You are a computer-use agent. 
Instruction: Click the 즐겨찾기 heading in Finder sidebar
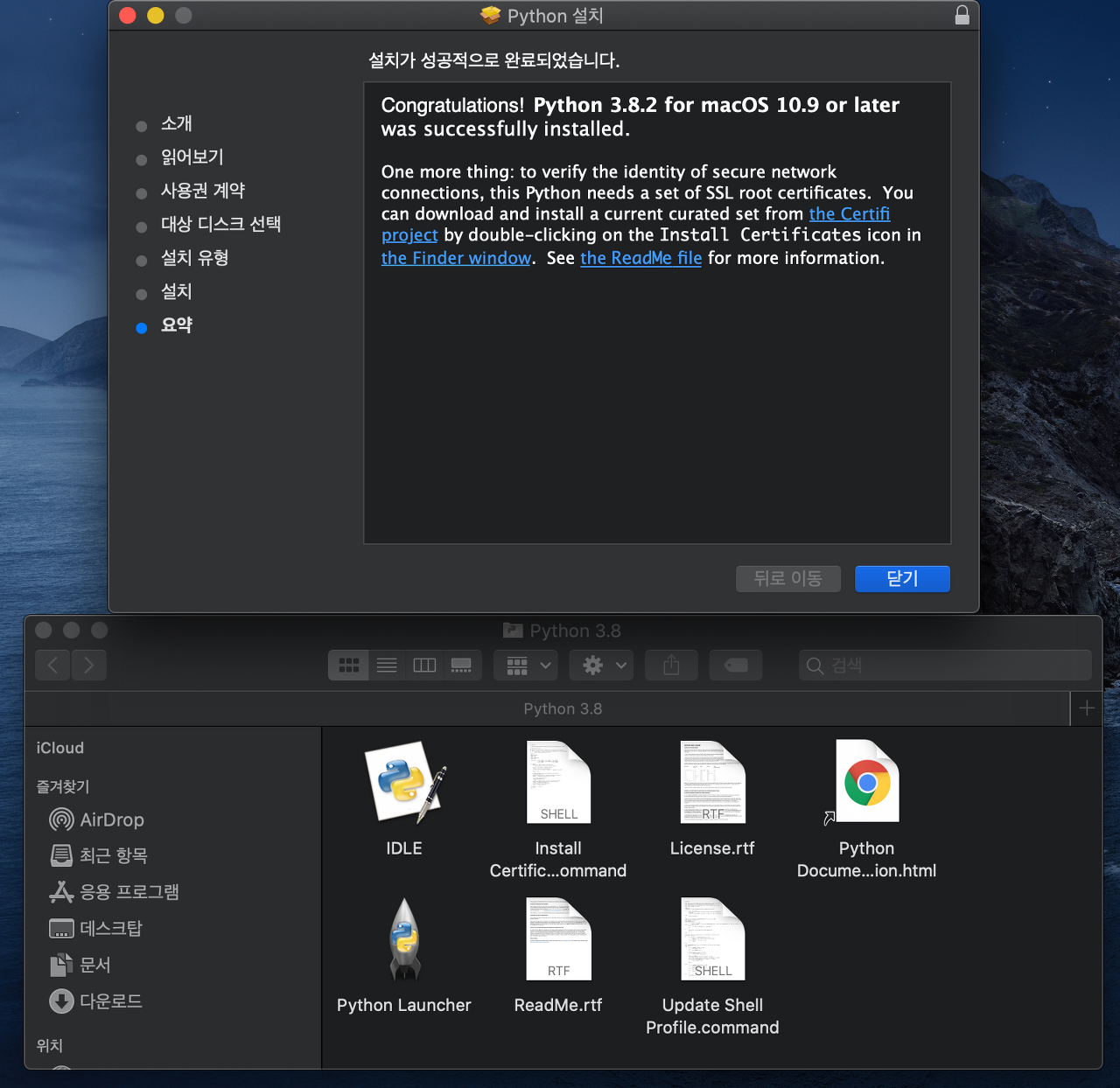(x=63, y=786)
